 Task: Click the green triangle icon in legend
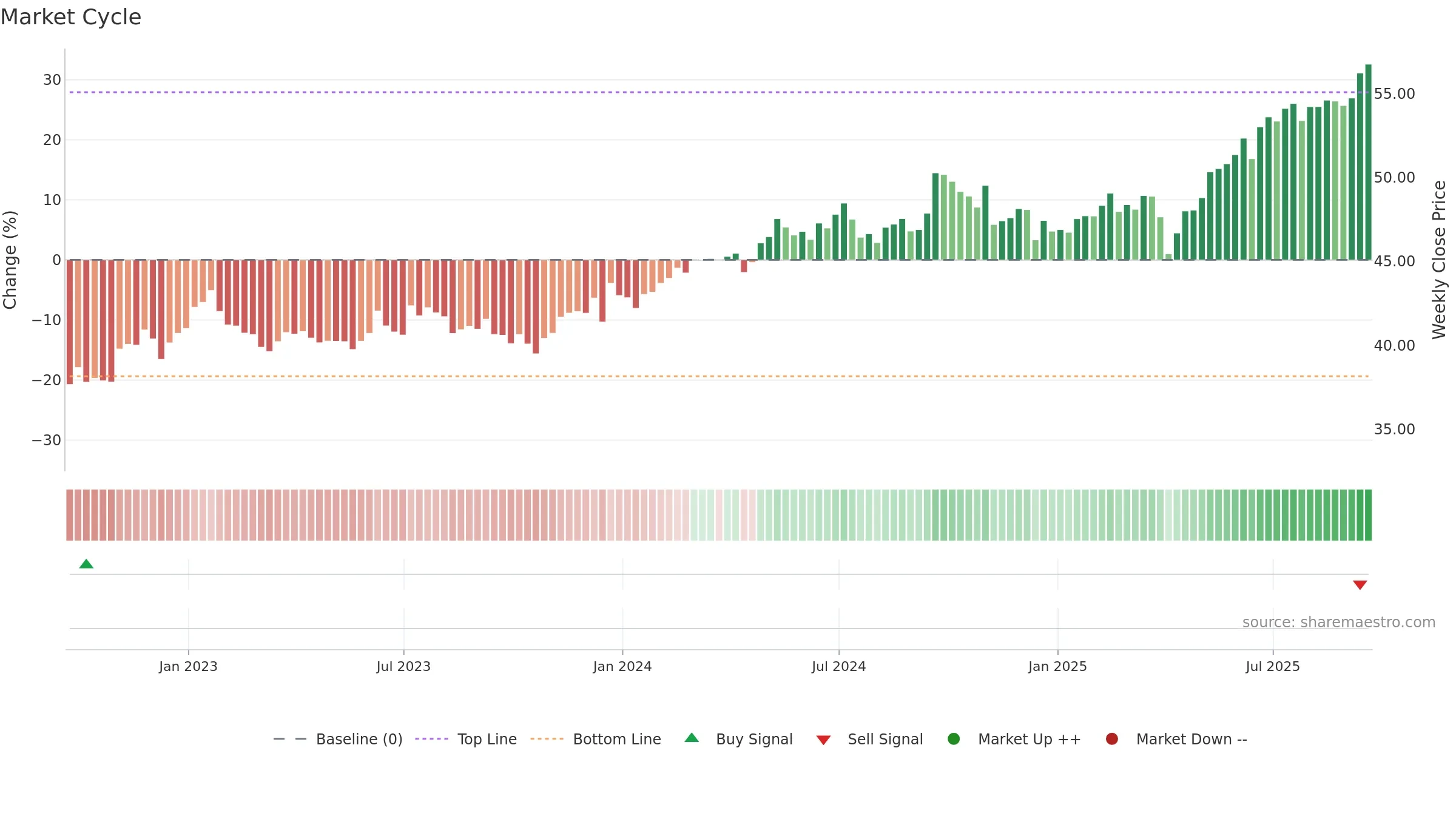692,738
